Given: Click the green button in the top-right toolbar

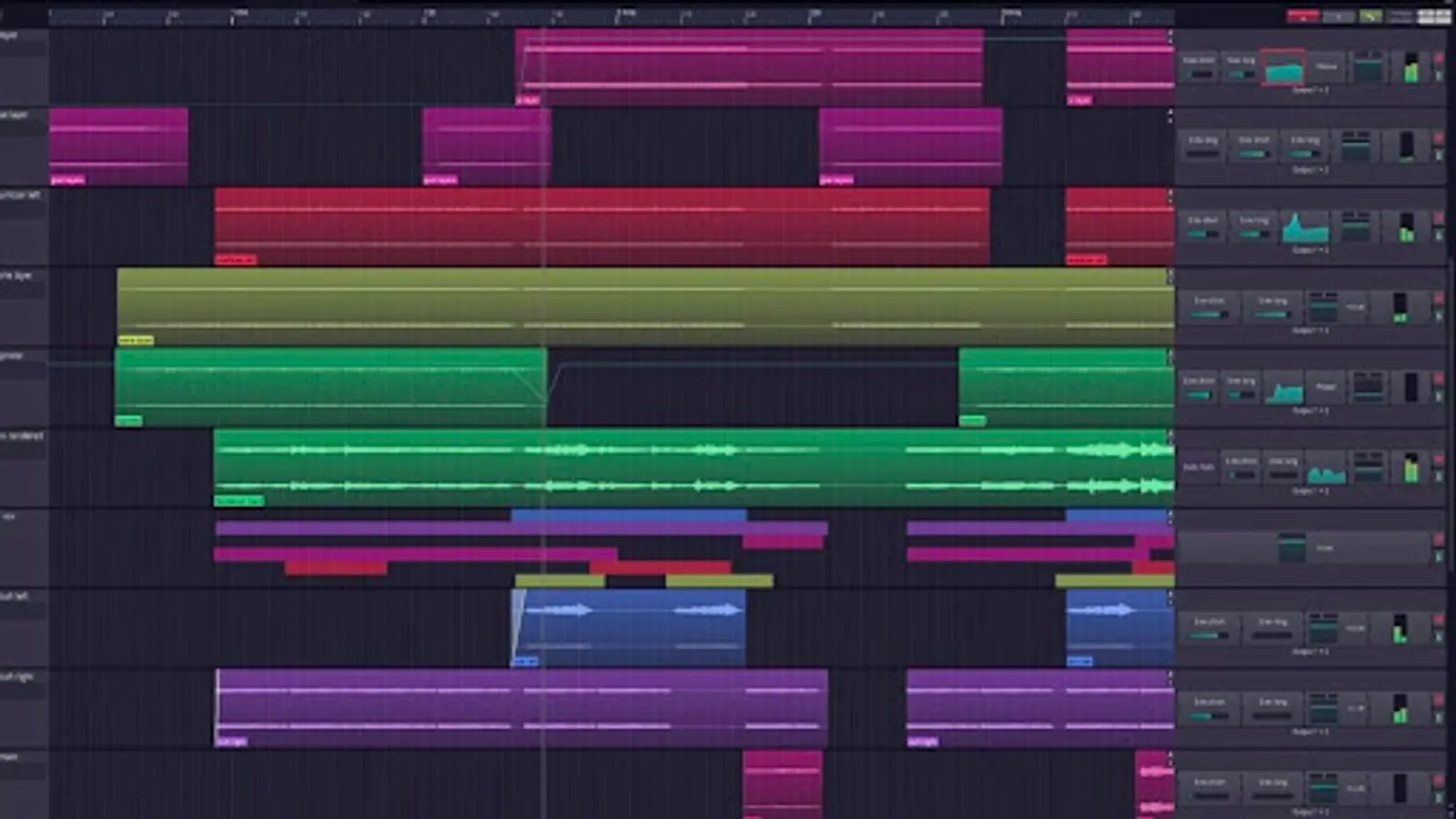Looking at the screenshot, I should pos(1370,15).
